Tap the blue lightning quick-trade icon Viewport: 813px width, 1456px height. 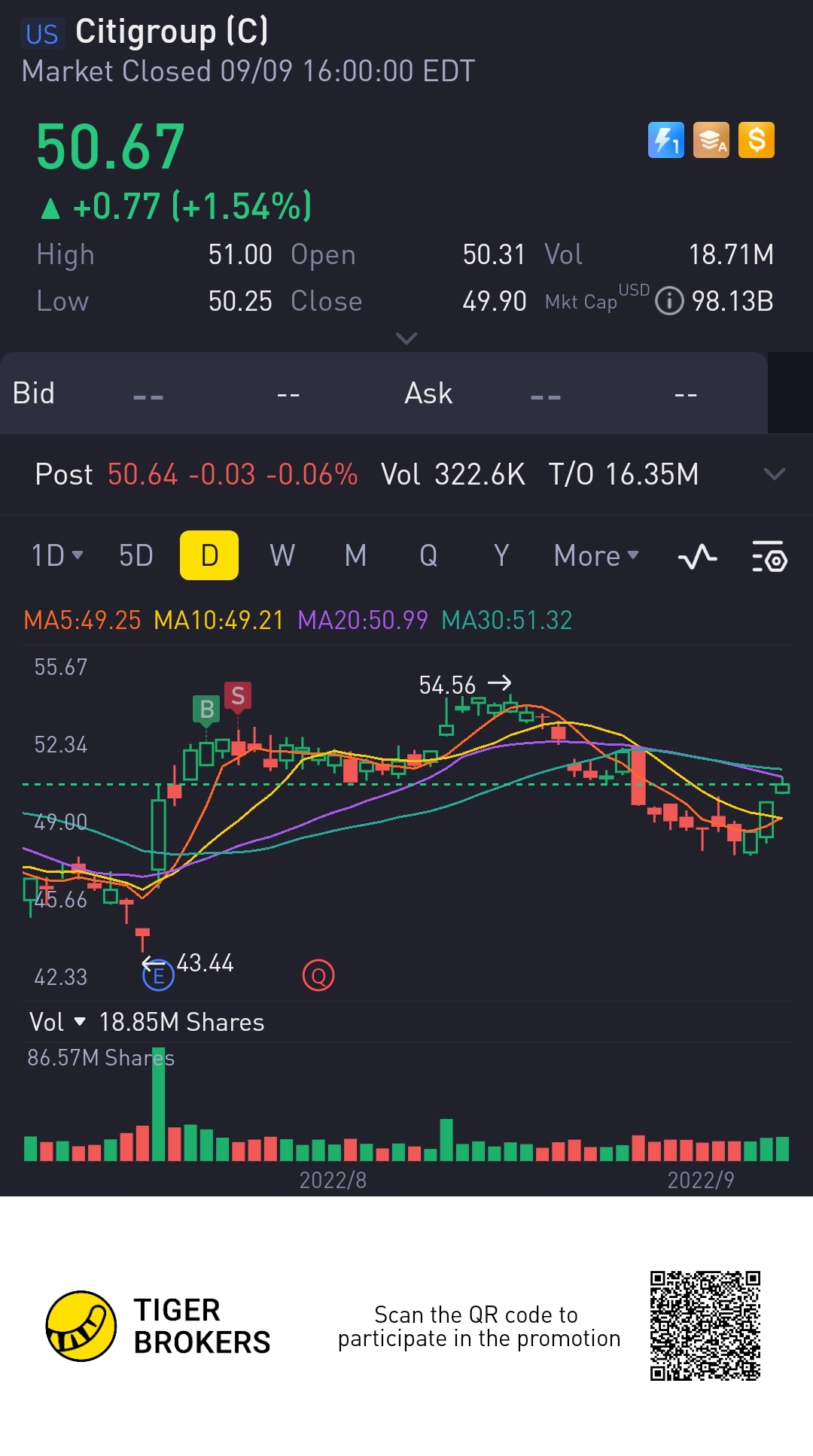(x=665, y=140)
